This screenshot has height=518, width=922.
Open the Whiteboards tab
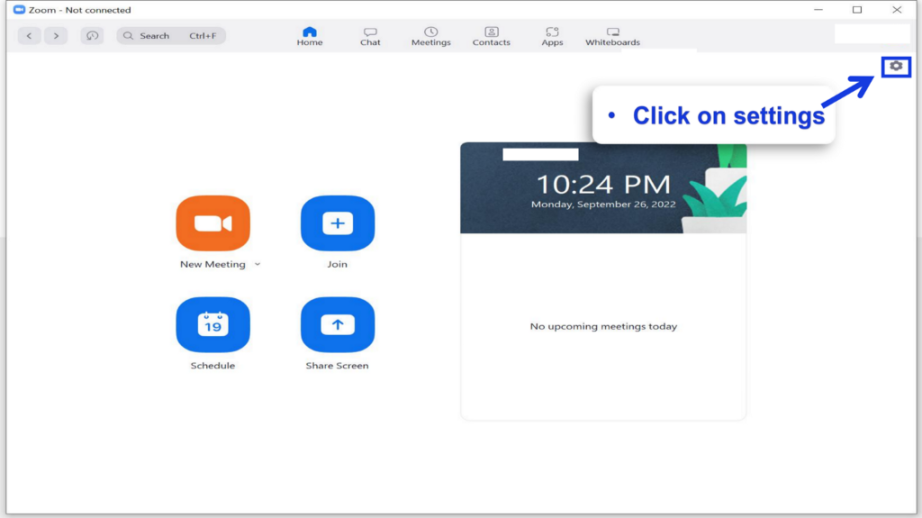[612, 36]
